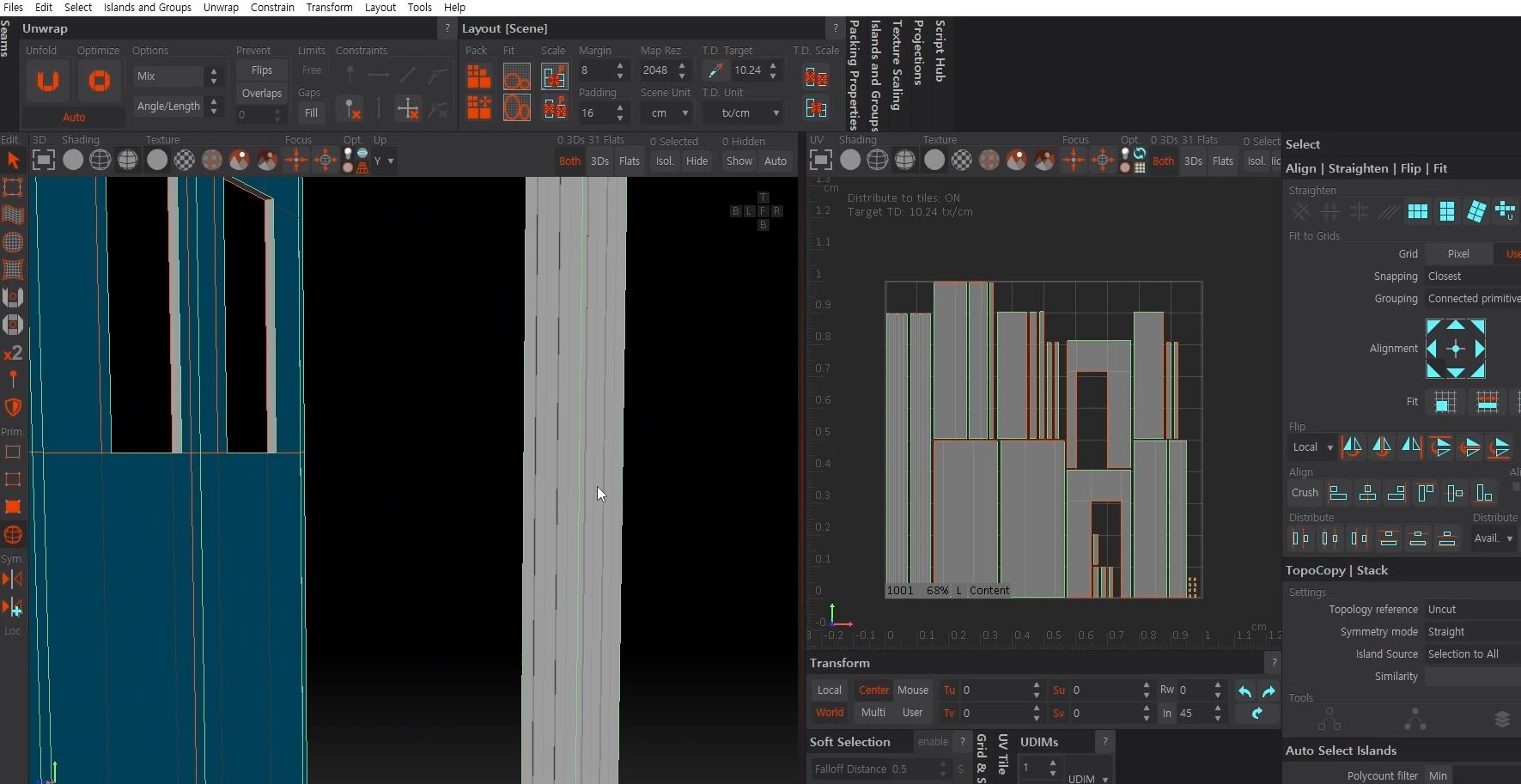The width and height of the screenshot is (1521, 784).
Task: Click the Crush align button
Action: [x=1304, y=493]
